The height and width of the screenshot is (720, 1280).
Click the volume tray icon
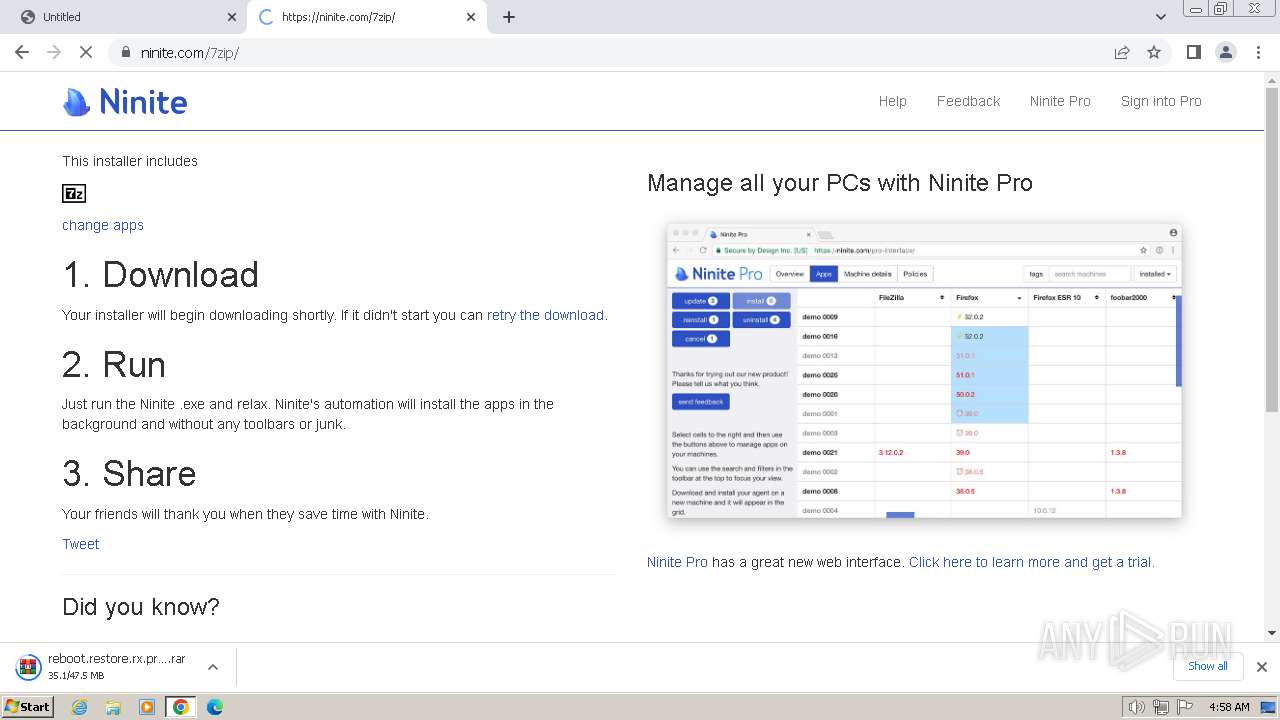coord(1137,707)
